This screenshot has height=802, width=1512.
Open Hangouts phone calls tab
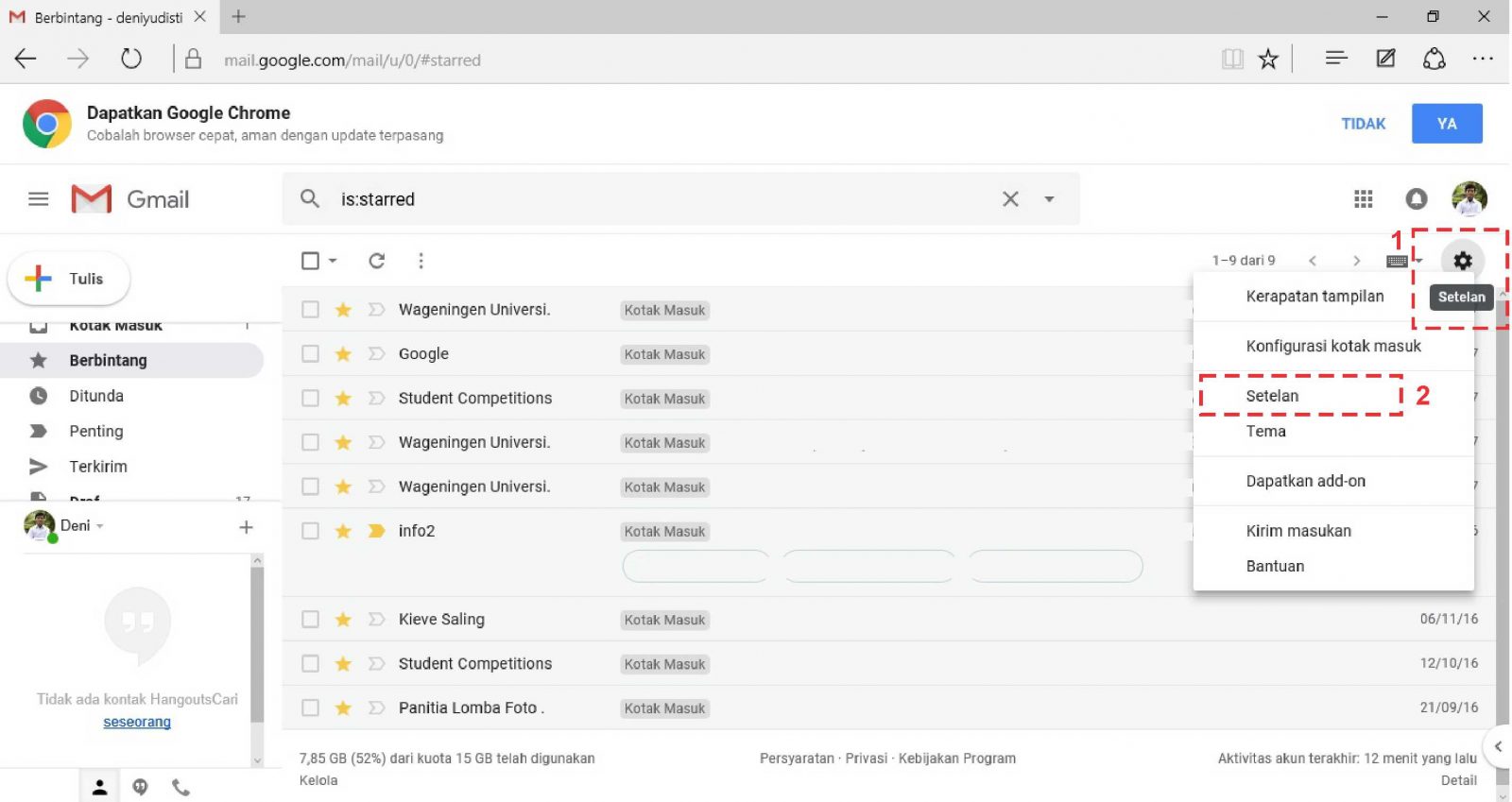(180, 787)
